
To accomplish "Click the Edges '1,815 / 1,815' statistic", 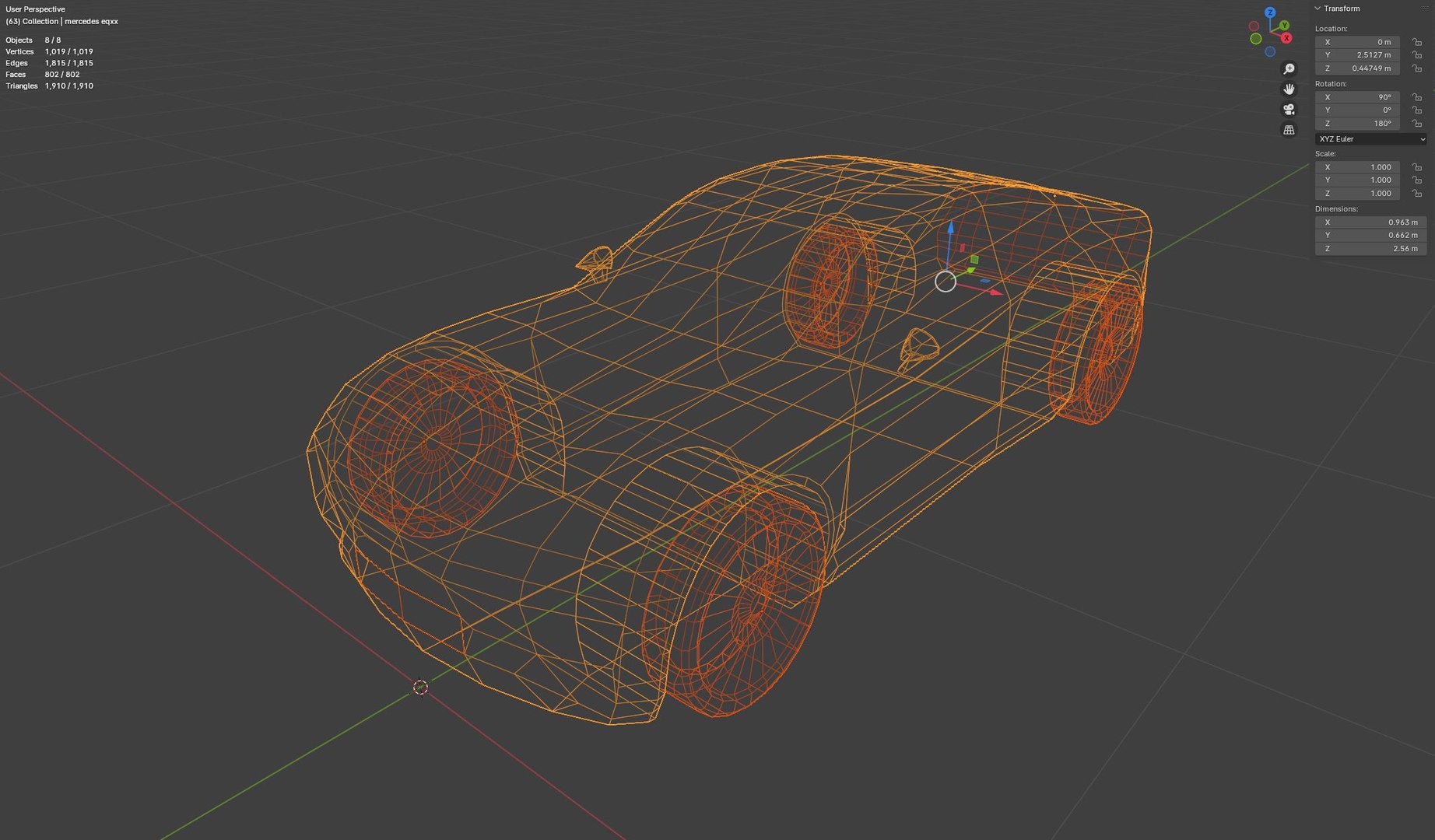I will (68, 64).
